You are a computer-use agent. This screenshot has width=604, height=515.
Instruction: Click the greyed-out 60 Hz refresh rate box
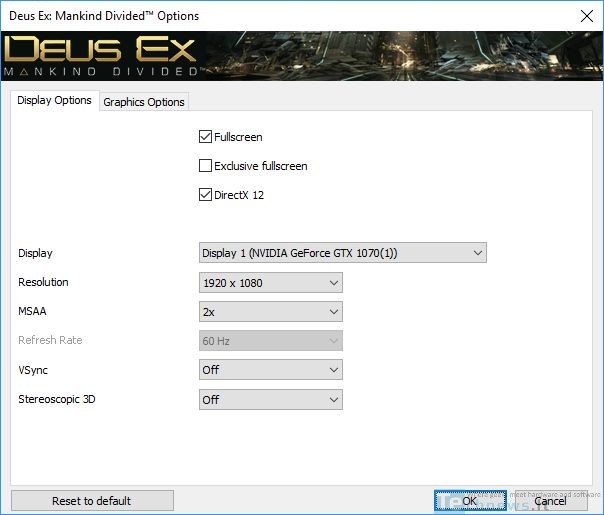[271, 341]
